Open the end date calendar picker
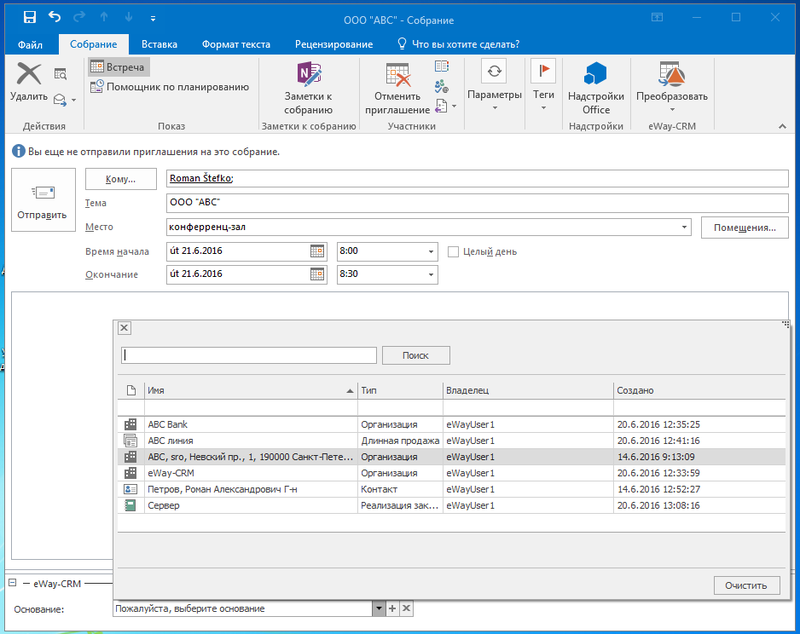 click(317, 274)
